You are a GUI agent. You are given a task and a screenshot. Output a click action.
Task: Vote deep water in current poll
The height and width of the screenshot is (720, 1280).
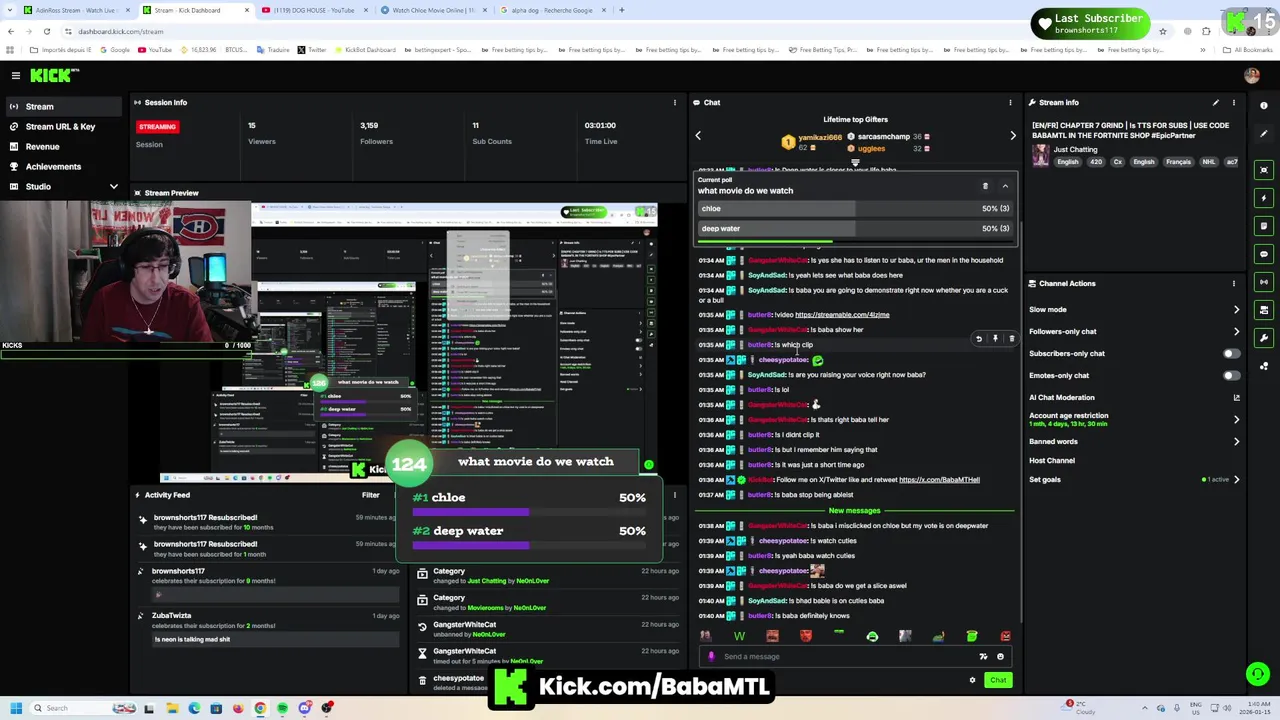pyautogui.click(x=855, y=229)
